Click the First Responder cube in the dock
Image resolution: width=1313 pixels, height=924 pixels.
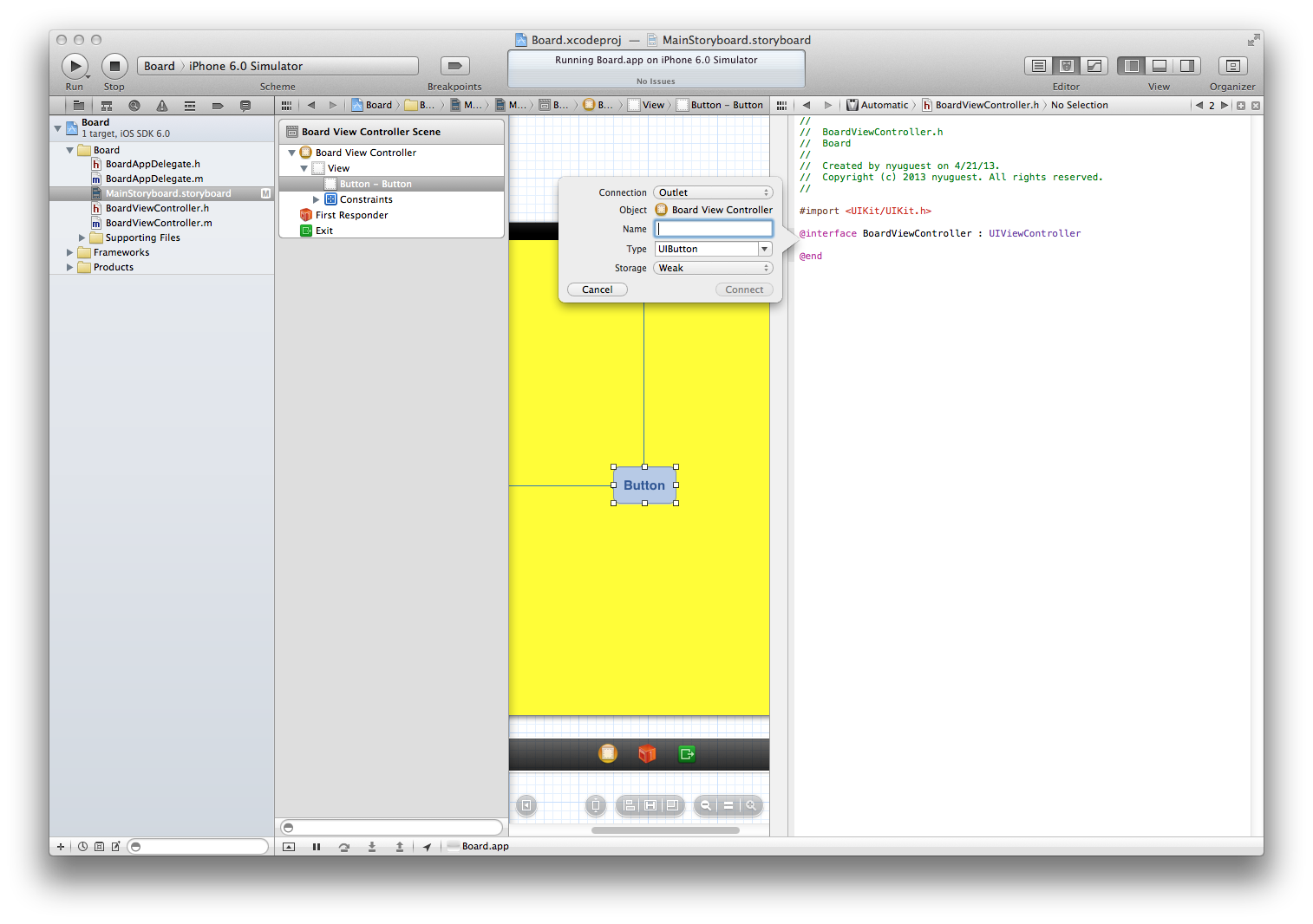[647, 753]
